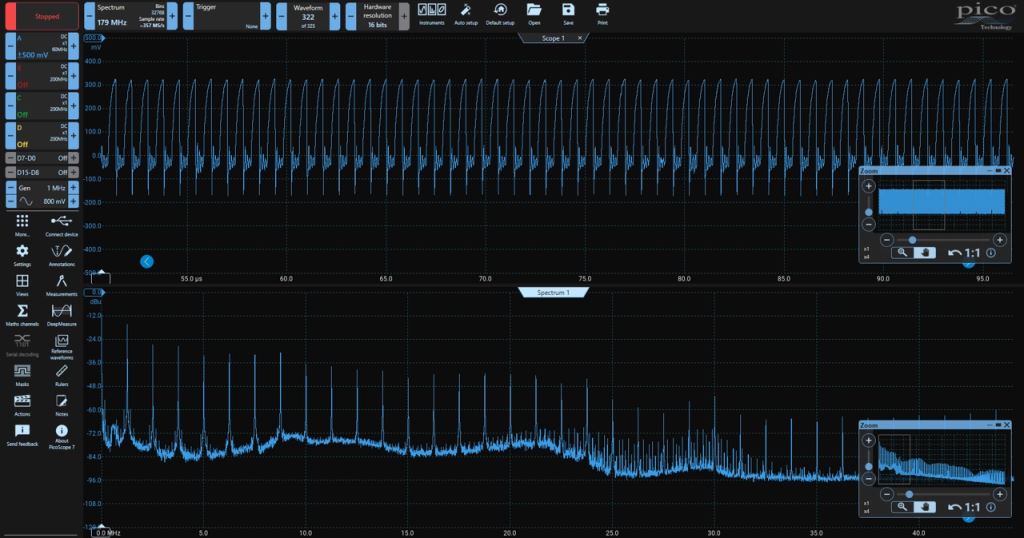Select magnifier tool in Spectrum Zoom panel
Viewport: 1024px width, 538px height.
click(x=902, y=507)
